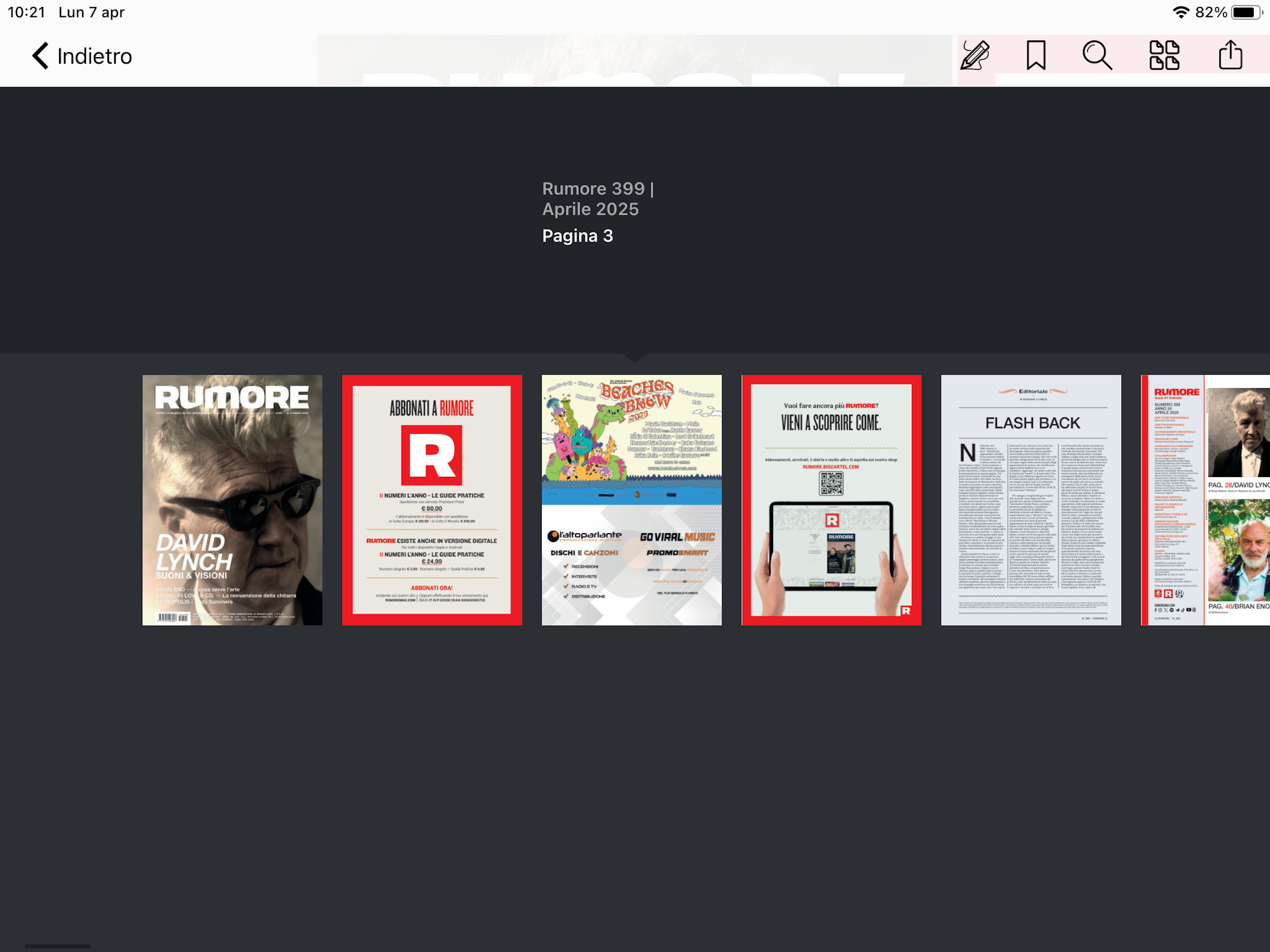The width and height of the screenshot is (1270, 952).
Task: Tap the battery indicator icon
Action: point(1246,12)
